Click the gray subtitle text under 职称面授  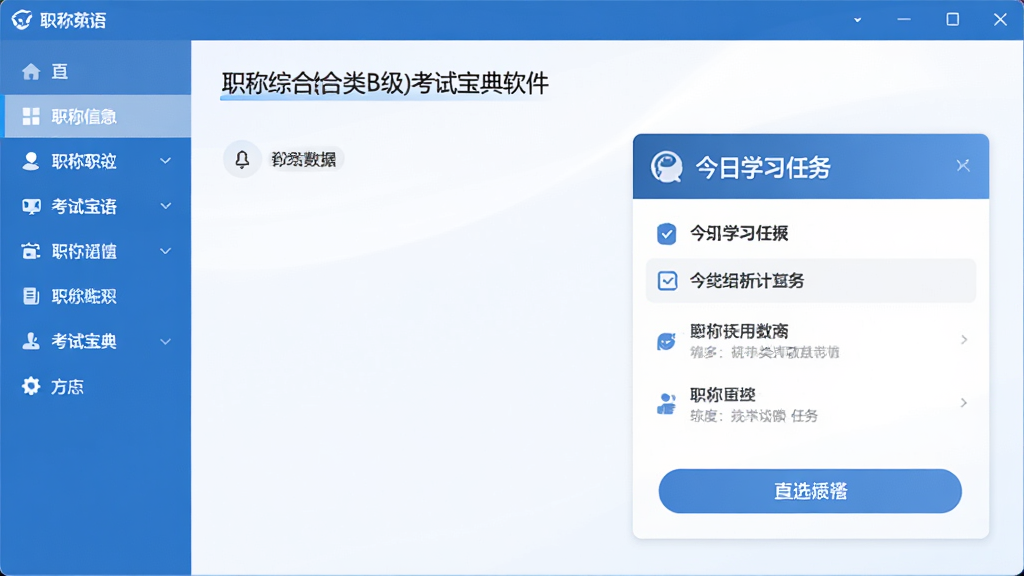754,416
